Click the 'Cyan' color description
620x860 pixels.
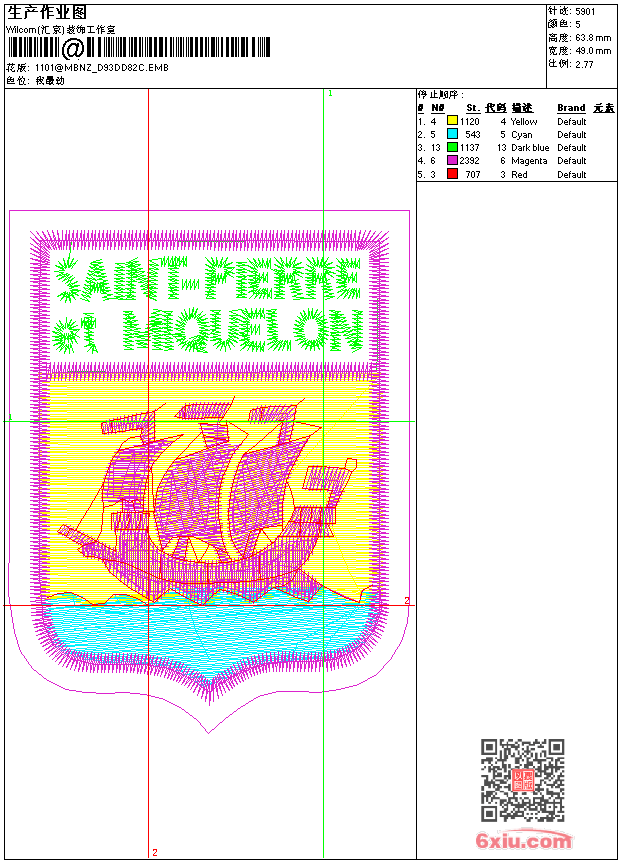(521, 134)
